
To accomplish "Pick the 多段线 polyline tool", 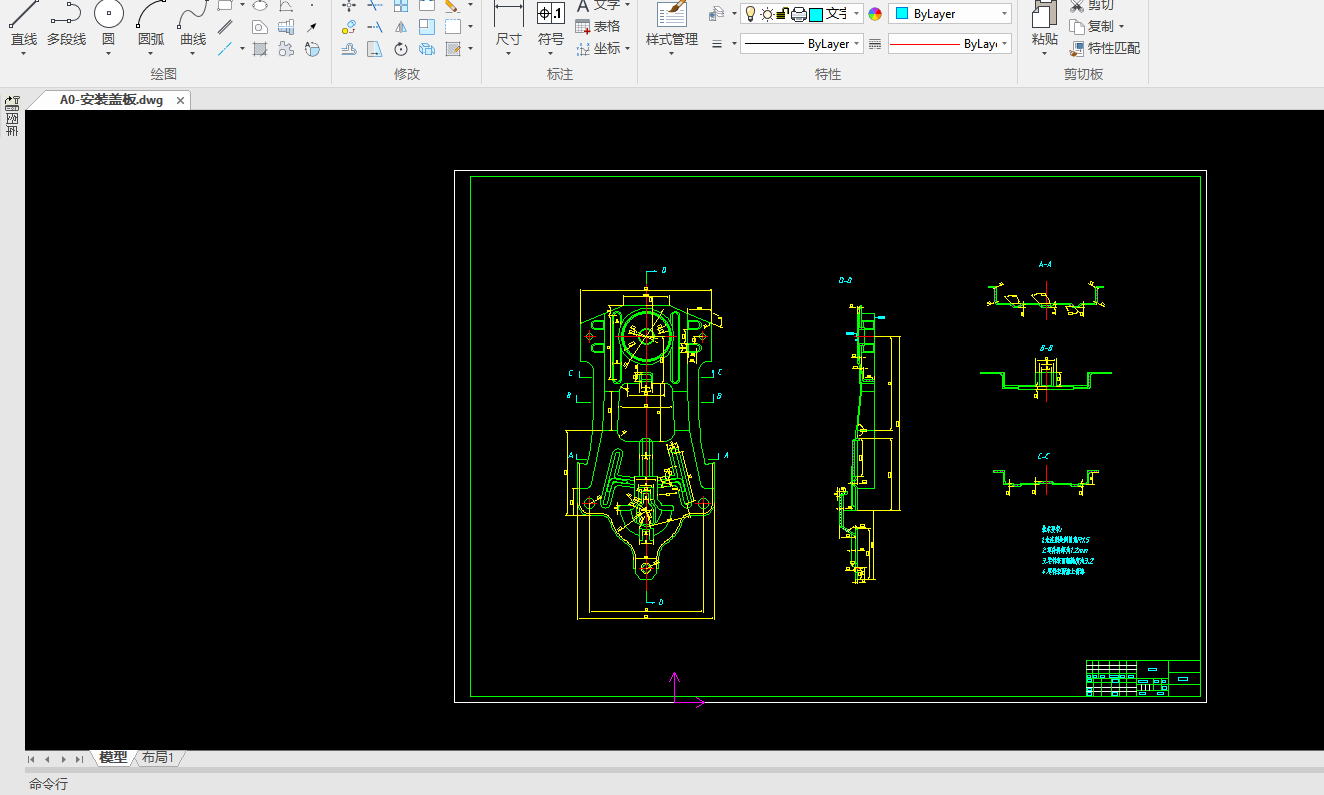I will [66, 22].
